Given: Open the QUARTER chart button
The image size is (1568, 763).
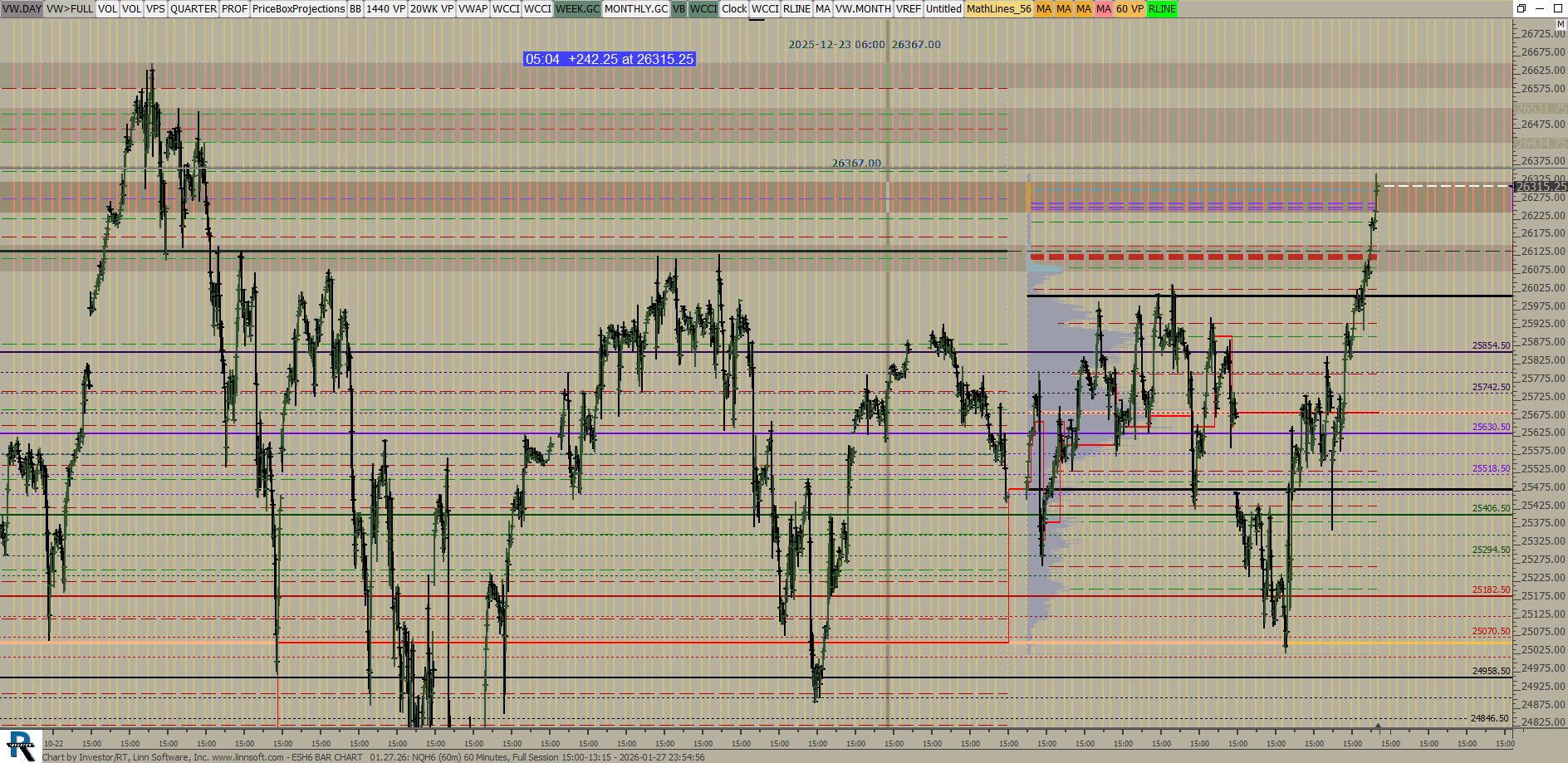Looking at the screenshot, I should 193,9.
